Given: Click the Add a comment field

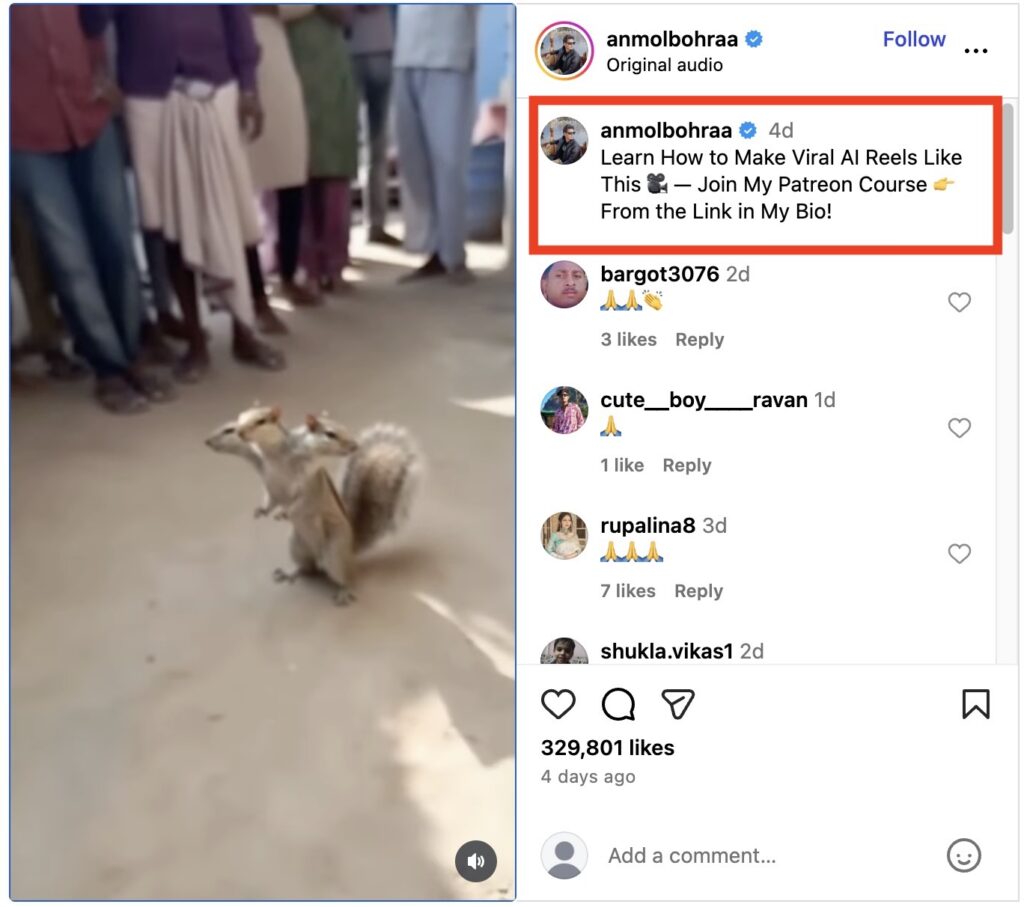Looking at the screenshot, I should pyautogui.click(x=760, y=856).
